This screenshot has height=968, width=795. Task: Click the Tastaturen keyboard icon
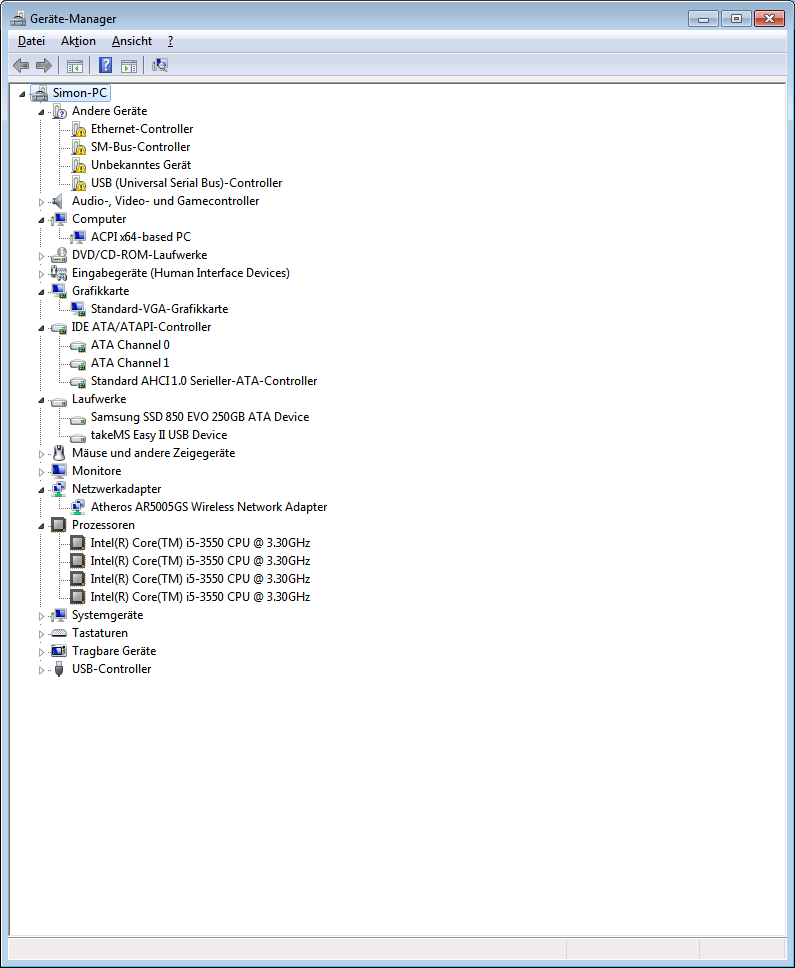59,633
